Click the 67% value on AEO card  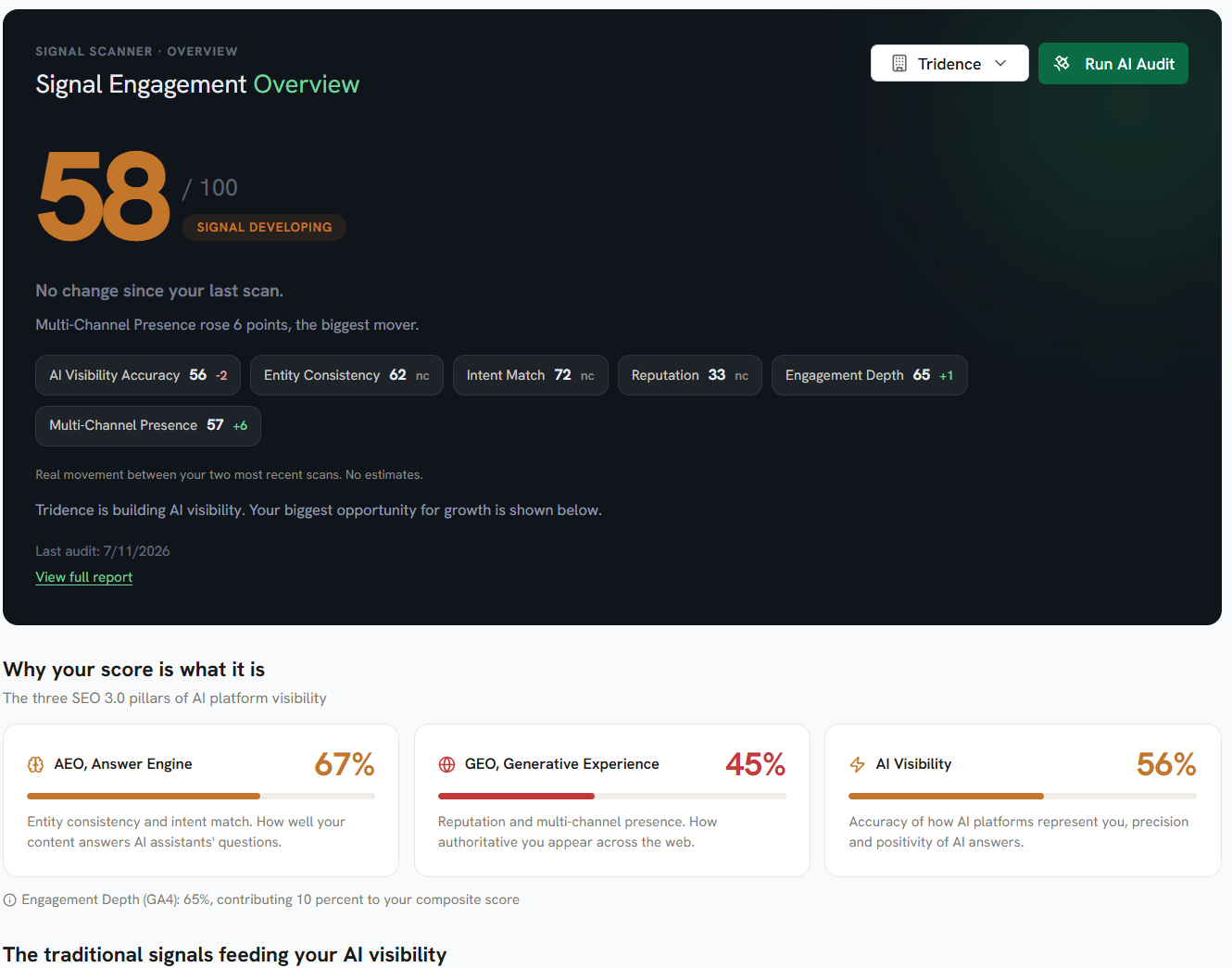(x=345, y=764)
